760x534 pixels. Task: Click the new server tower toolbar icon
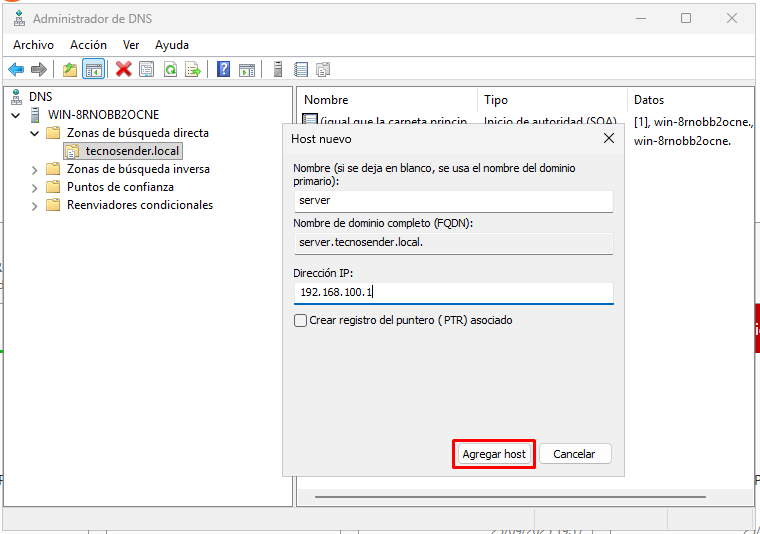point(277,69)
